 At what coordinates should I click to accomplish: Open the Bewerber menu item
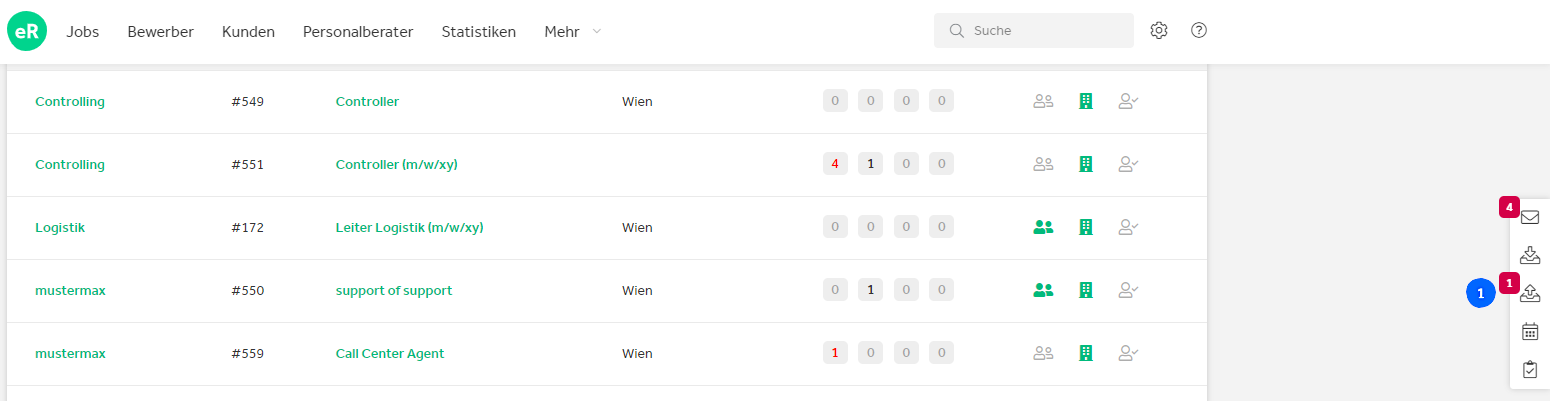[x=160, y=31]
